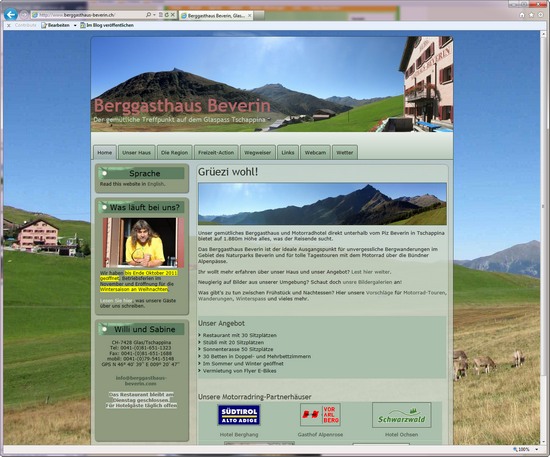Click the Winterspass link

point(251,299)
